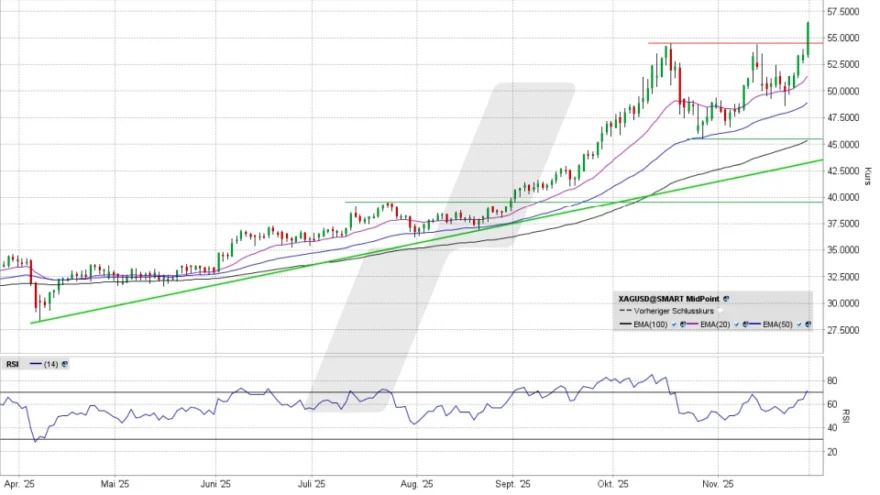
Task: Click the XAGUSD@SMART MidPoint legend title
Action: coord(668,299)
